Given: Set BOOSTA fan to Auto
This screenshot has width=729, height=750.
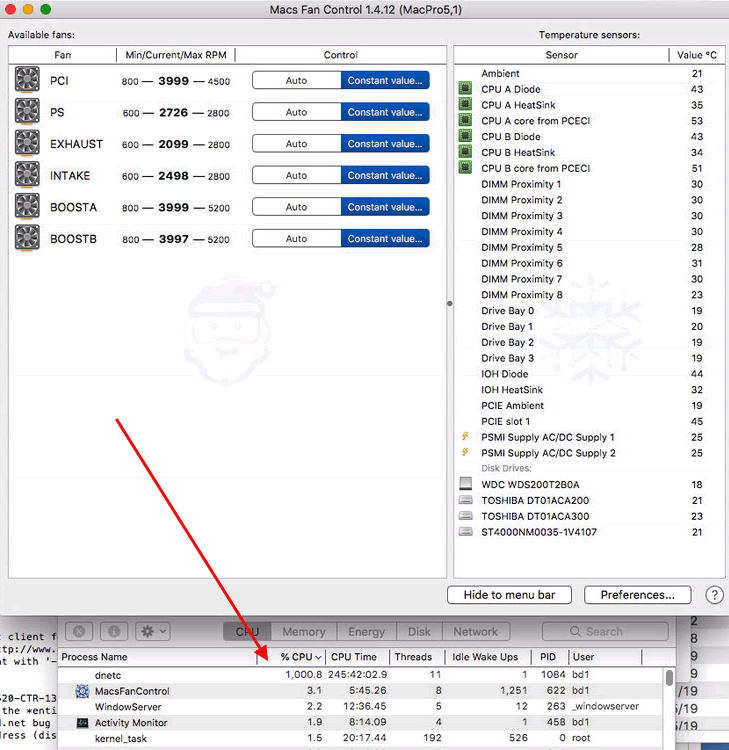Looking at the screenshot, I should pos(297,207).
